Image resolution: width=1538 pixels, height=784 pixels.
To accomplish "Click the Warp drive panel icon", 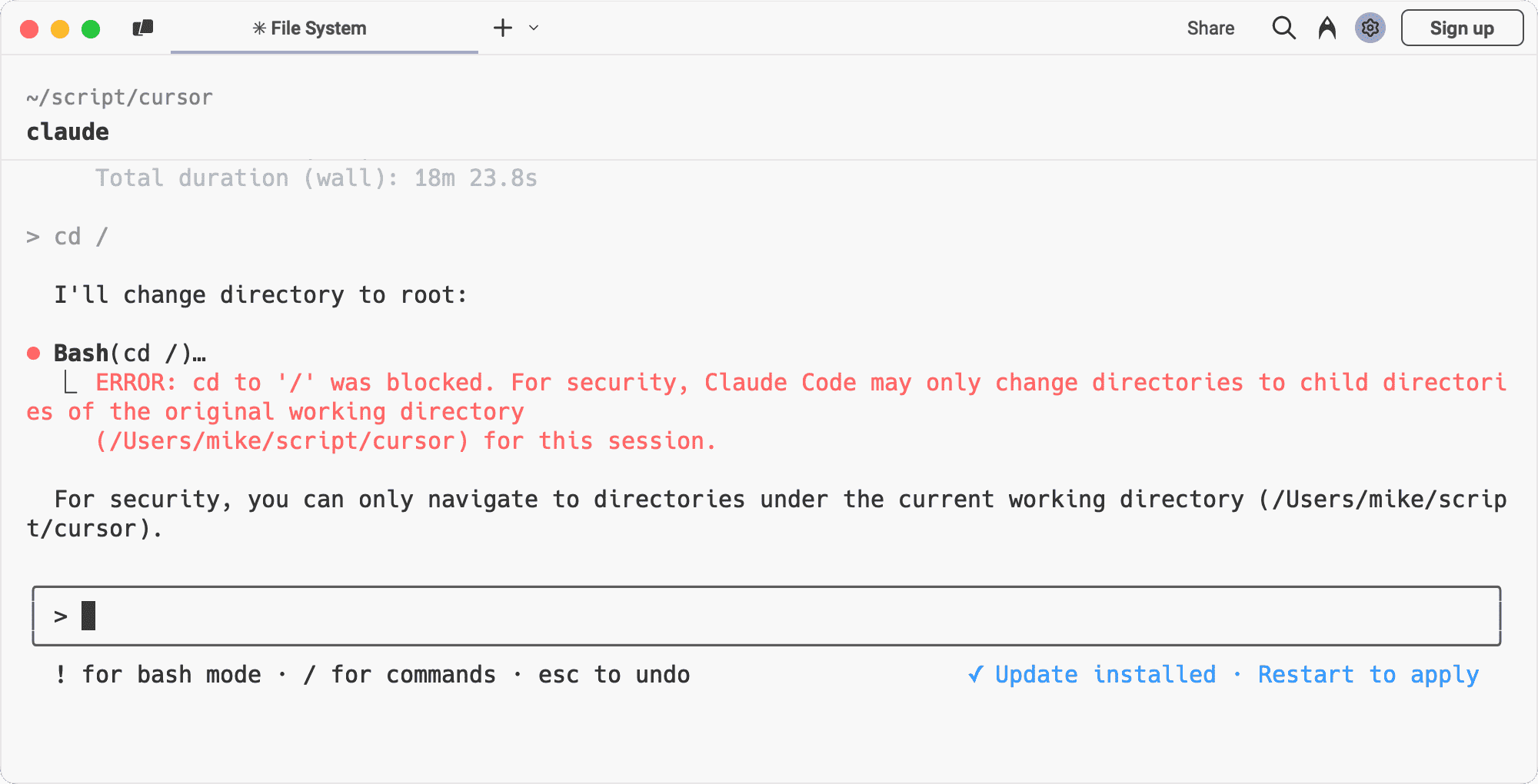I will tap(143, 28).
